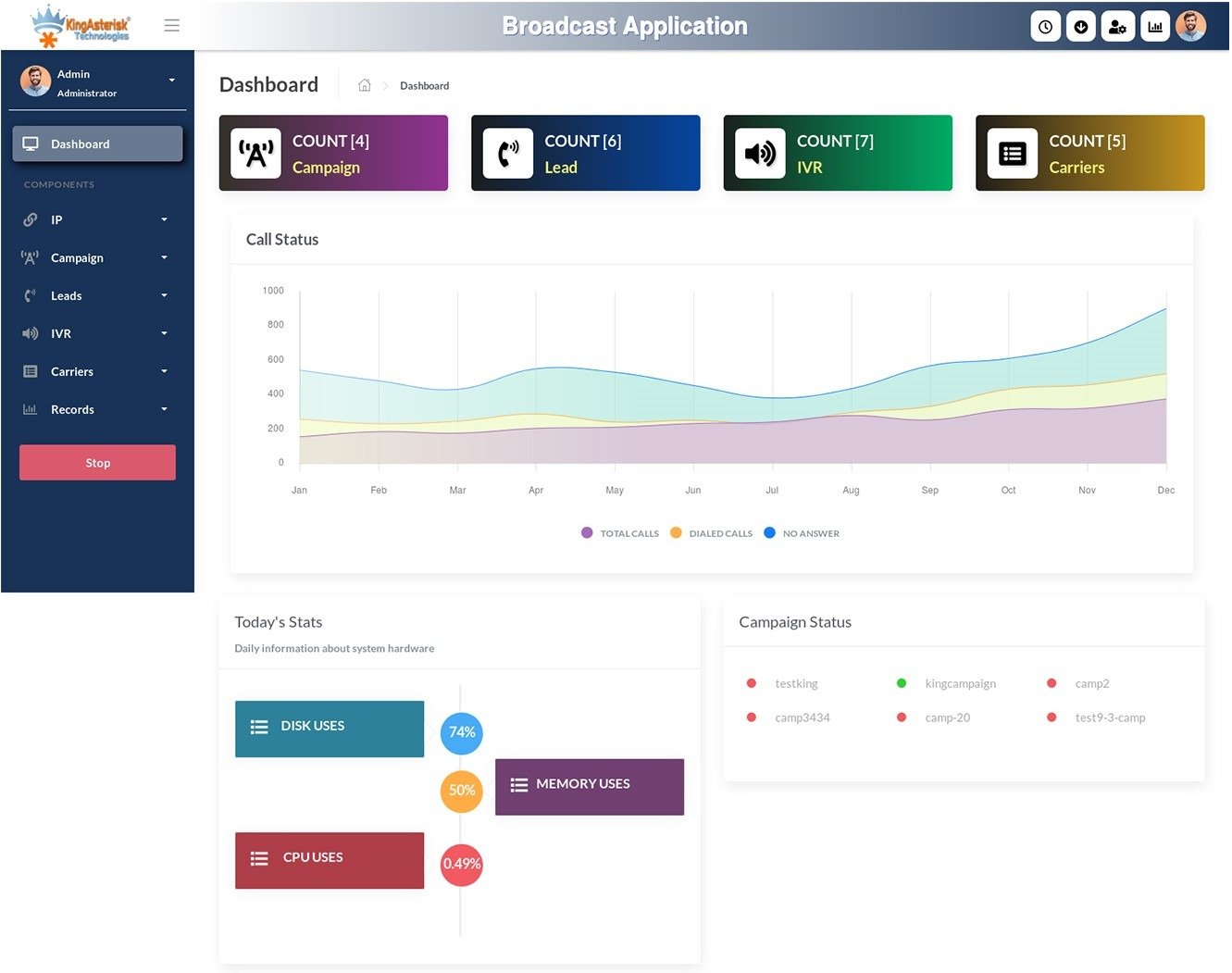Click the user settings icon in the top bar

coord(1117,26)
